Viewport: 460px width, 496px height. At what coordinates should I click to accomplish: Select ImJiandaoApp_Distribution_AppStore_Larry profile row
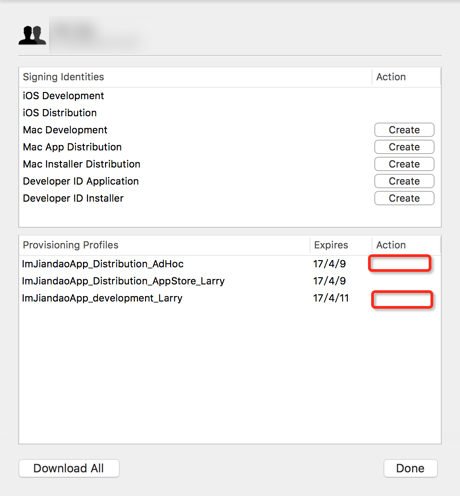click(230, 281)
